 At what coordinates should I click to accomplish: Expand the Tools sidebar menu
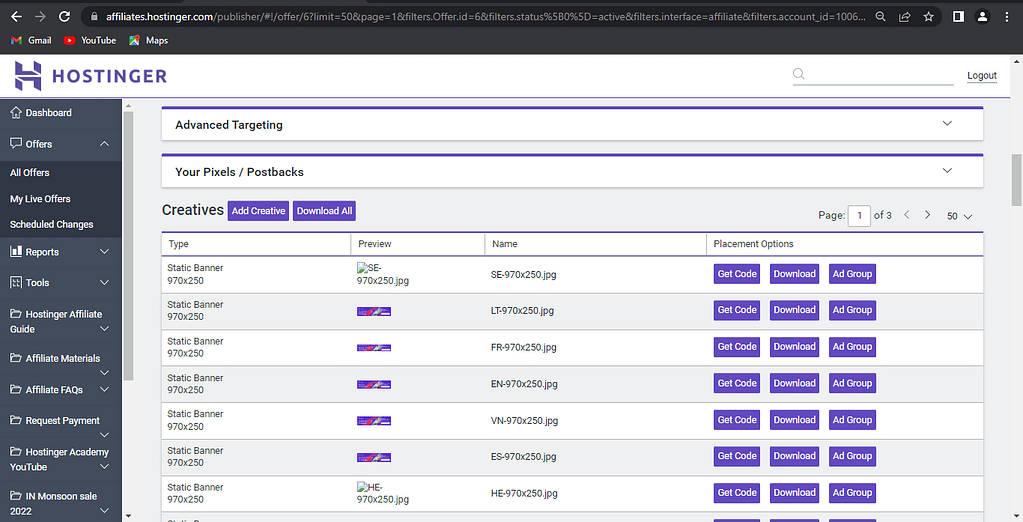(x=104, y=283)
